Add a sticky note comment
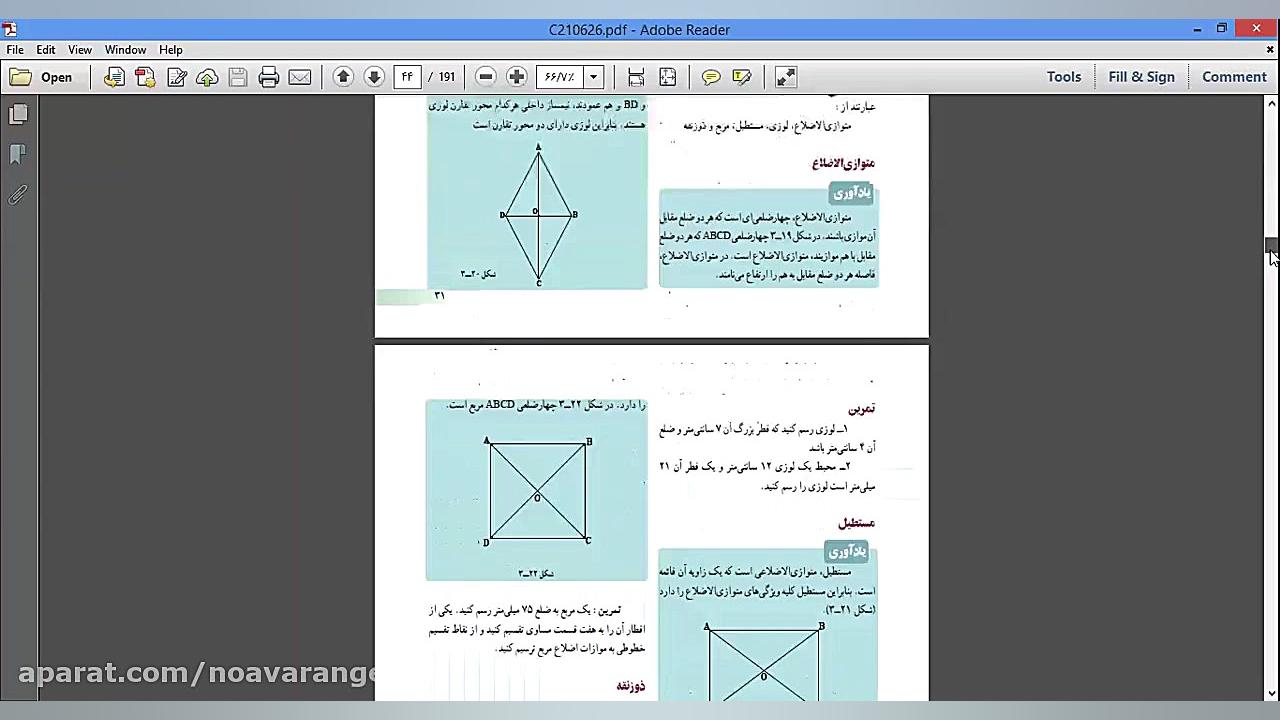This screenshot has width=1280, height=720. (711, 77)
